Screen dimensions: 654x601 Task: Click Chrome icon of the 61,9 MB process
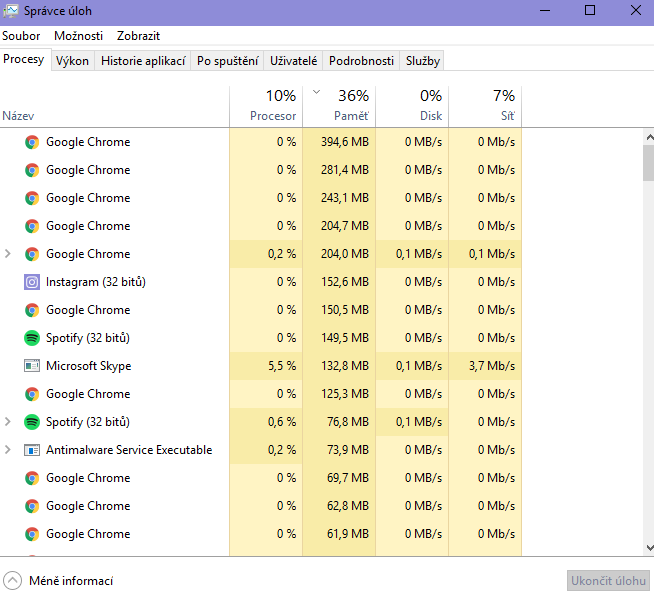point(32,534)
